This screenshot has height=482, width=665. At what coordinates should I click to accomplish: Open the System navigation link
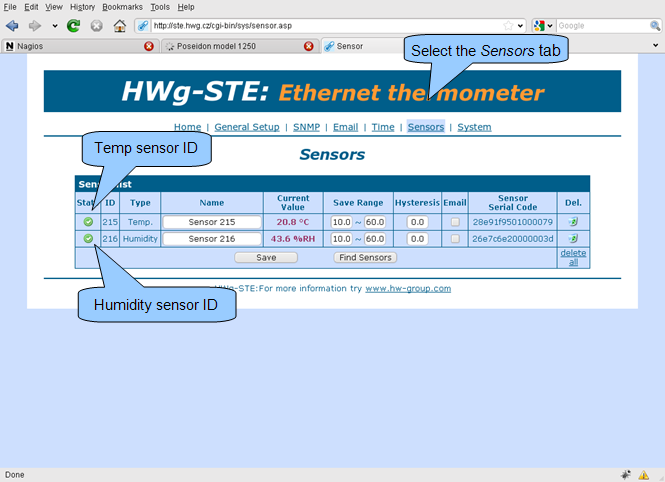coord(474,127)
